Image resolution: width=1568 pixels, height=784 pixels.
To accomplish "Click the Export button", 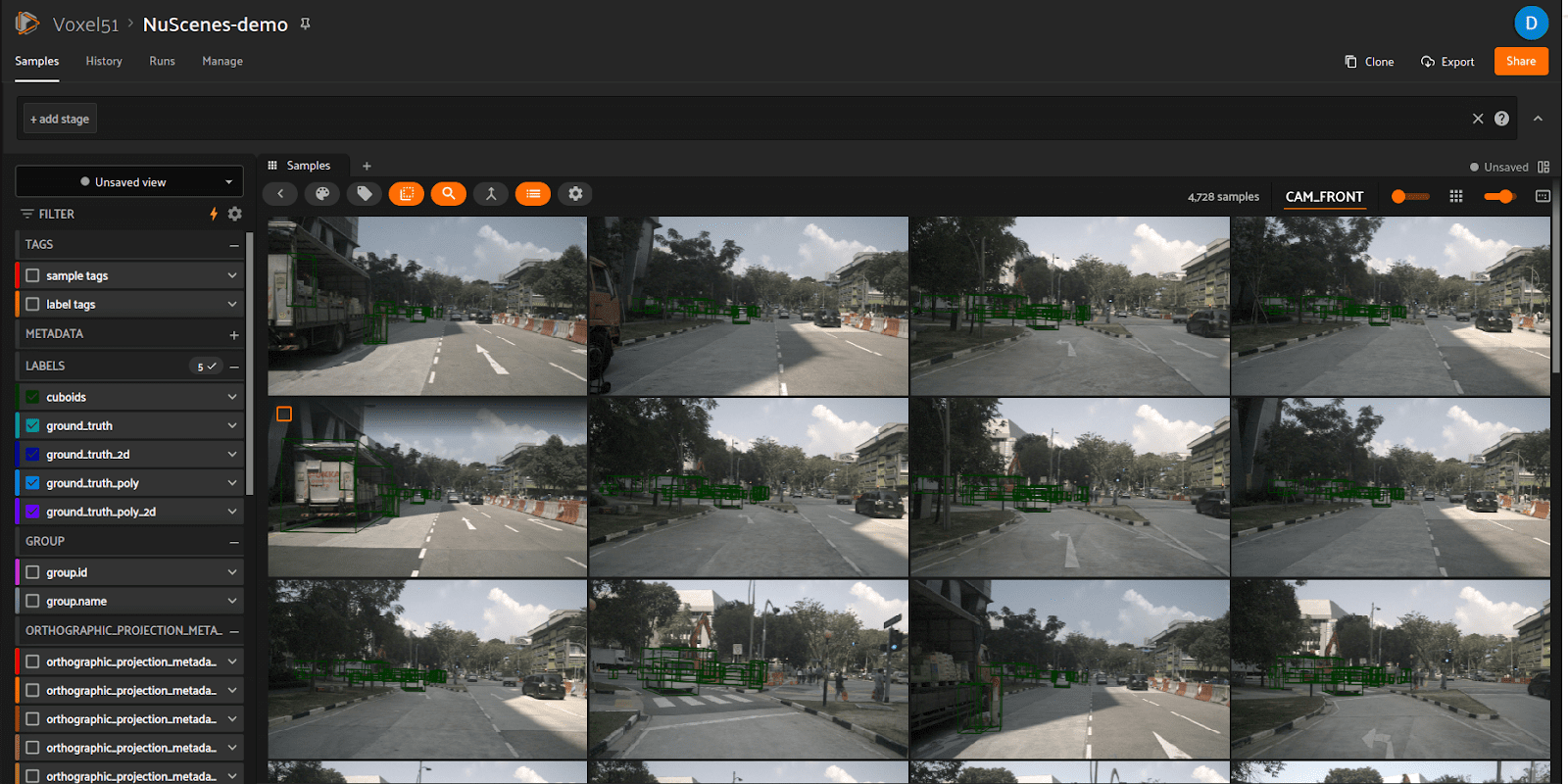I will pyautogui.click(x=1447, y=62).
